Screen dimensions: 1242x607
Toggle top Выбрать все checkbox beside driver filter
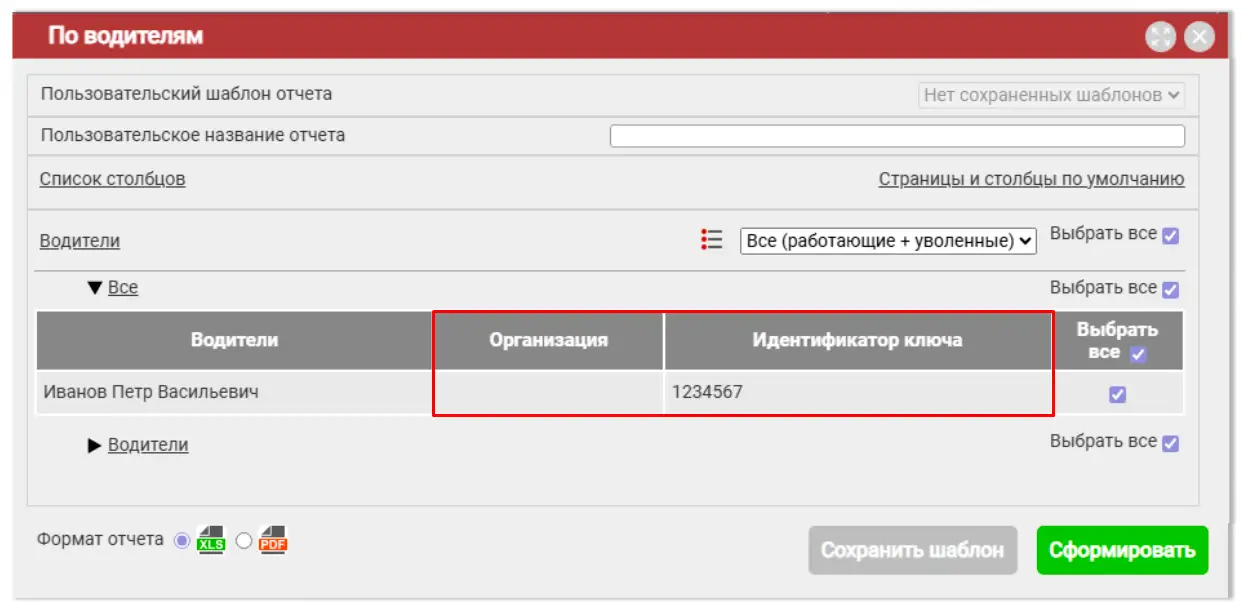[x=1171, y=236]
